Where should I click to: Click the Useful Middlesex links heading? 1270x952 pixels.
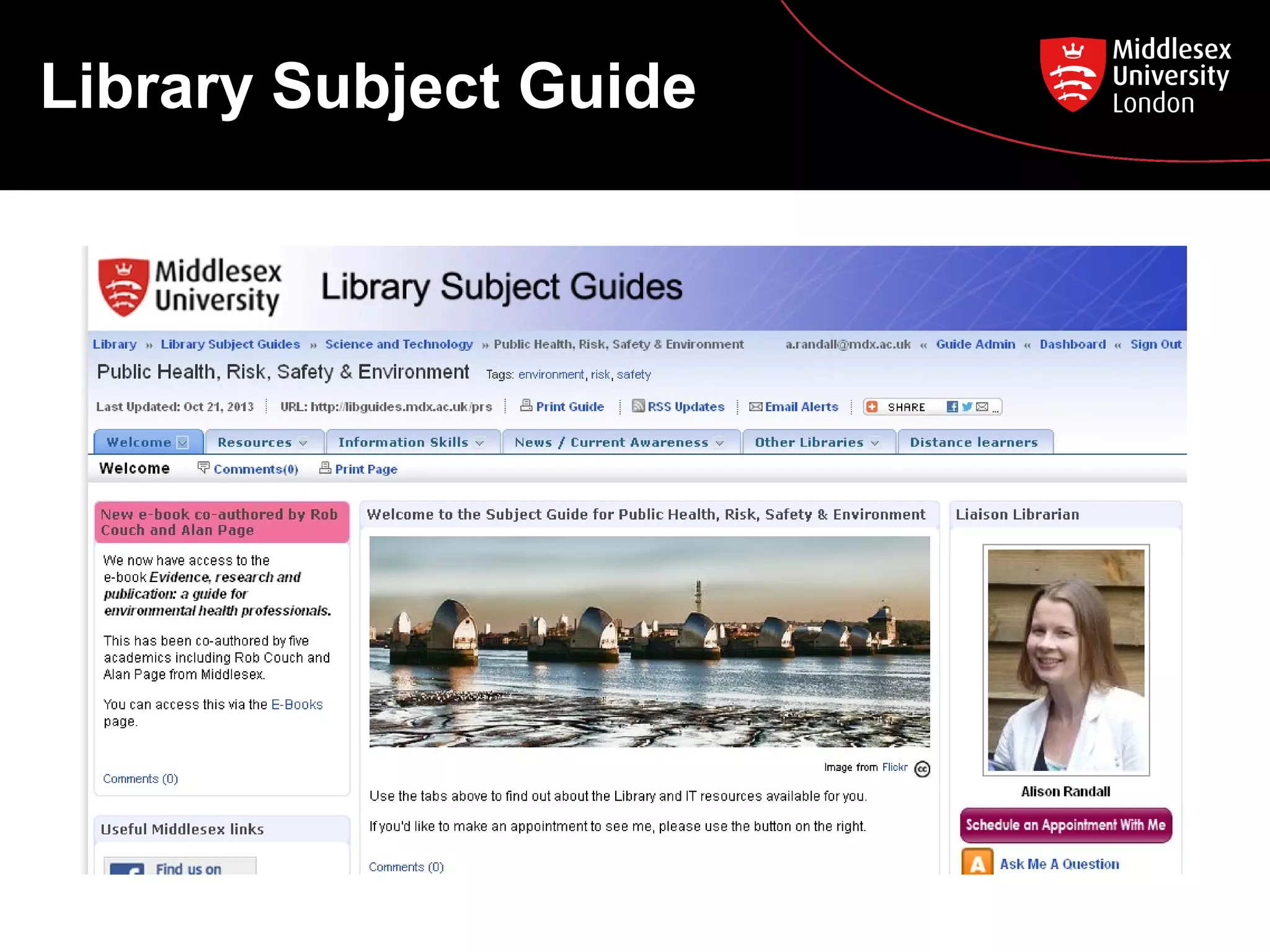coord(182,829)
